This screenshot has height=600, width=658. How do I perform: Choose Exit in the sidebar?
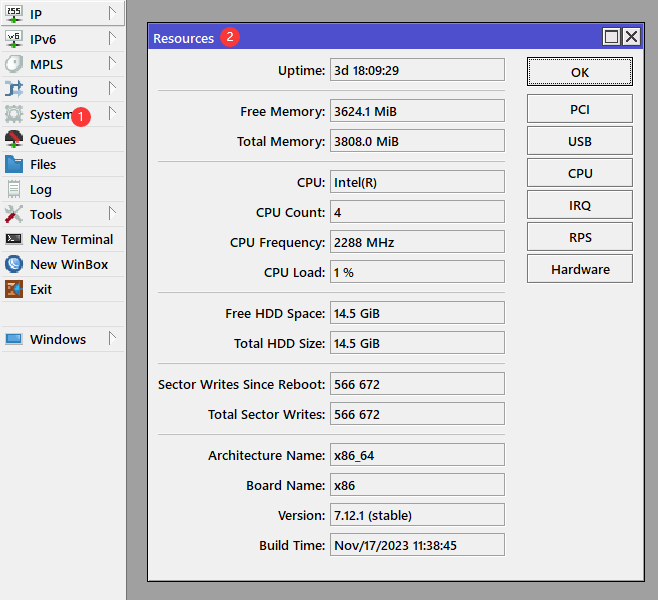coord(63,289)
